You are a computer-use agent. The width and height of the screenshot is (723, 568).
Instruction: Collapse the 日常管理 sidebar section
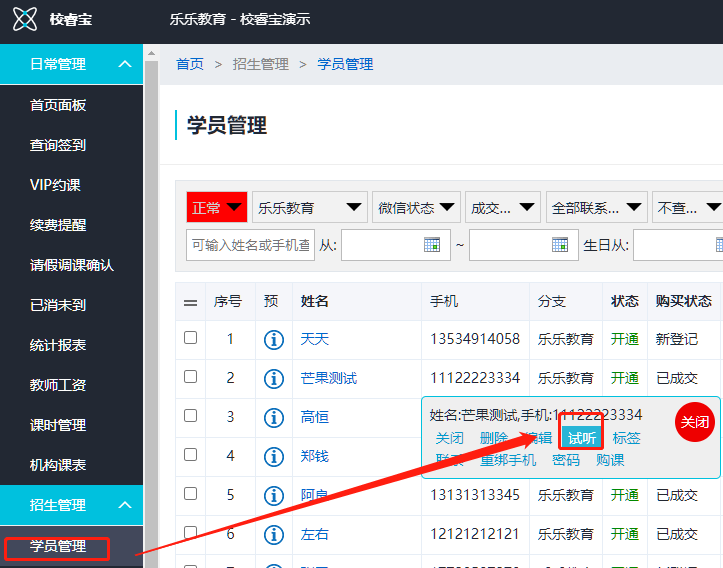pos(71,64)
